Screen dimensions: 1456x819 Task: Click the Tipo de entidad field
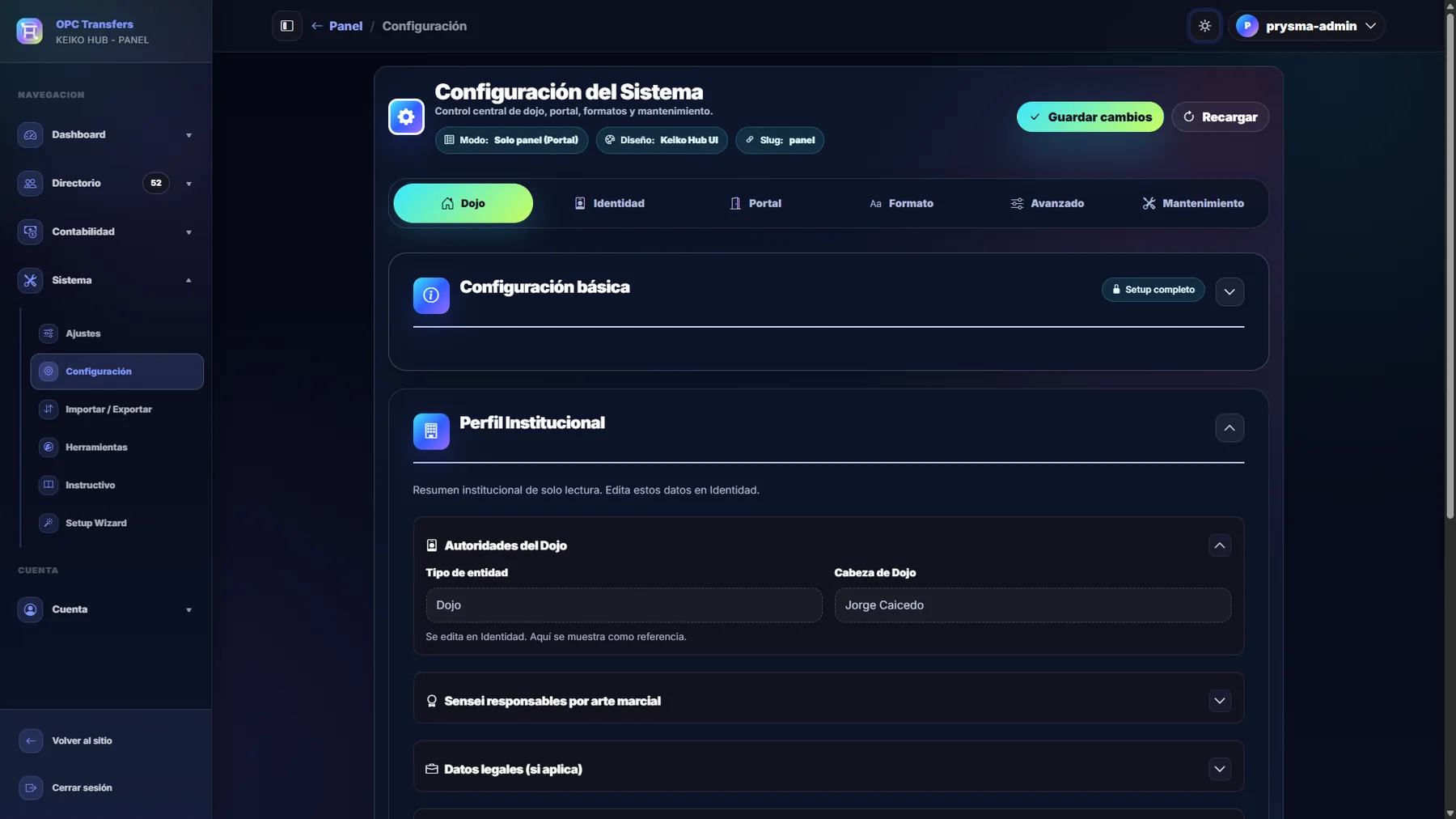624,605
